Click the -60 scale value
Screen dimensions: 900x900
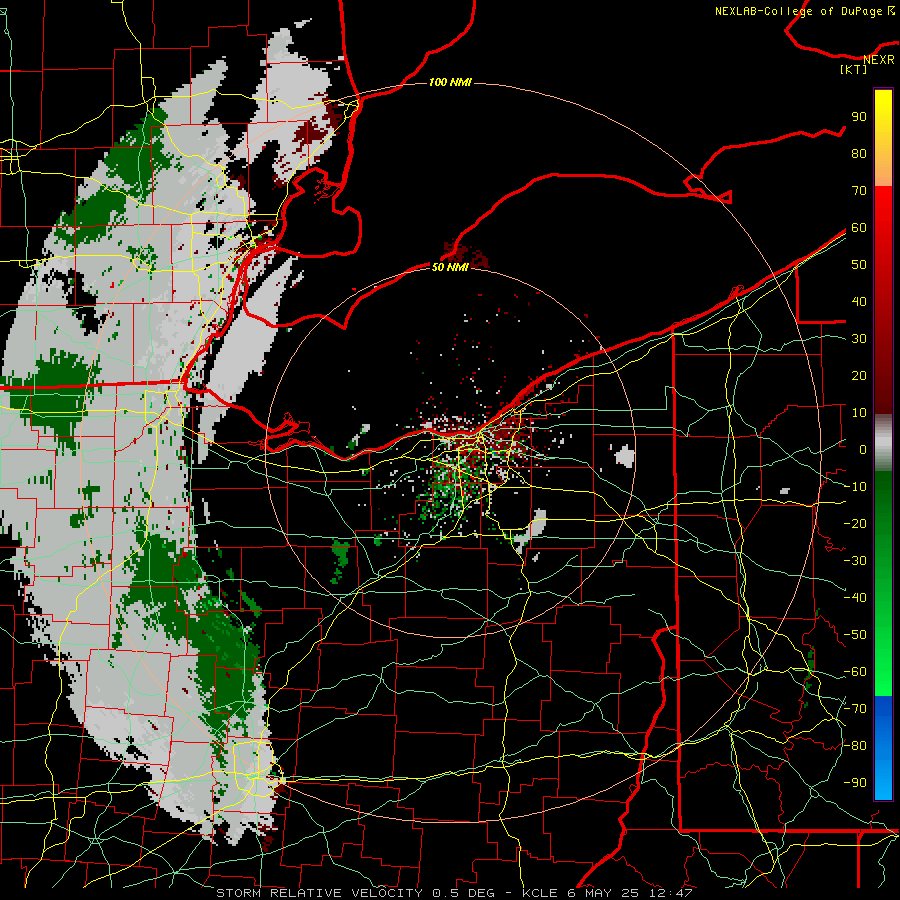point(855,672)
